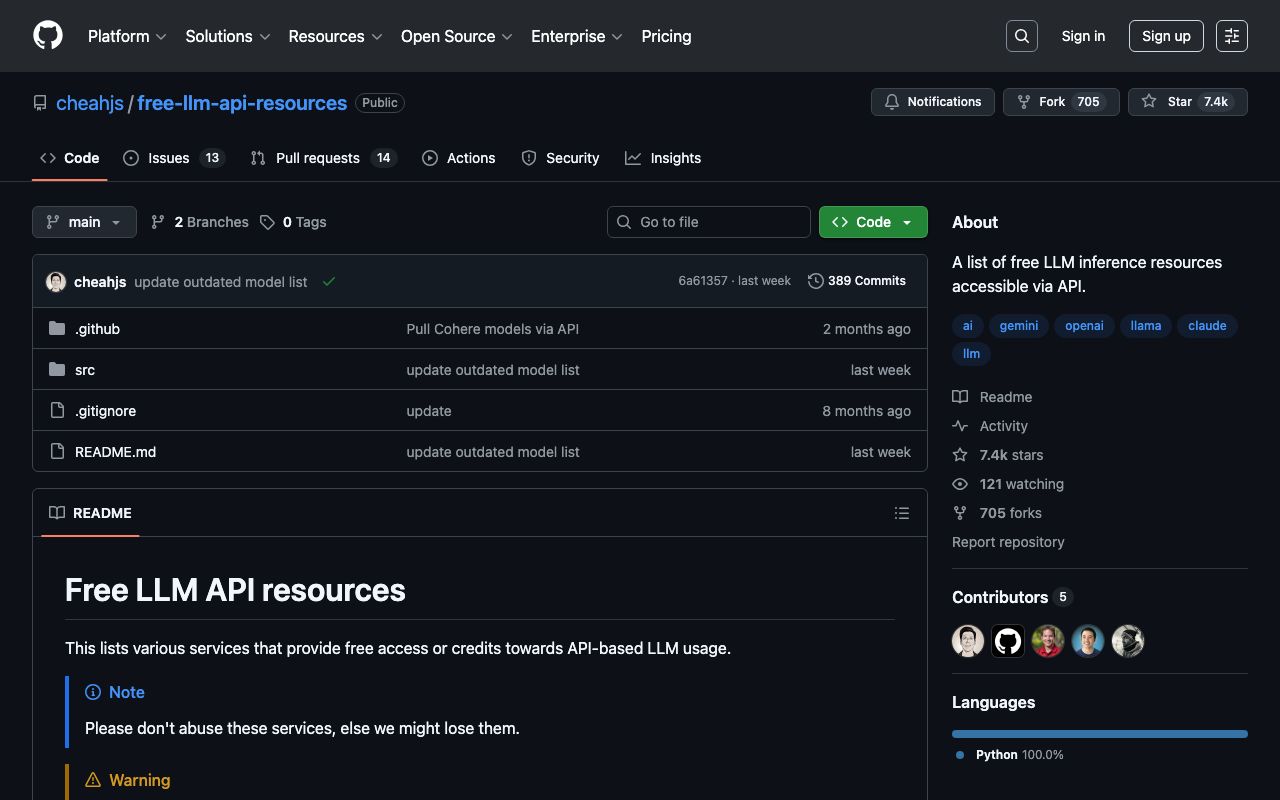Expand the main branch selector
Image resolution: width=1280 pixels, height=800 pixels.
click(x=84, y=222)
